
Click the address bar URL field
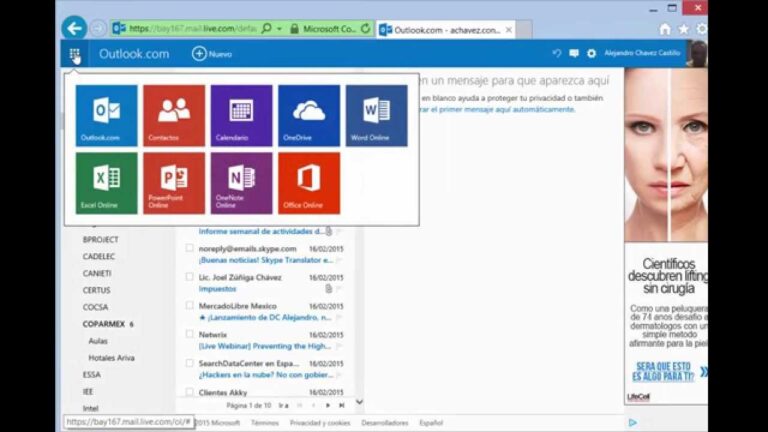point(192,28)
